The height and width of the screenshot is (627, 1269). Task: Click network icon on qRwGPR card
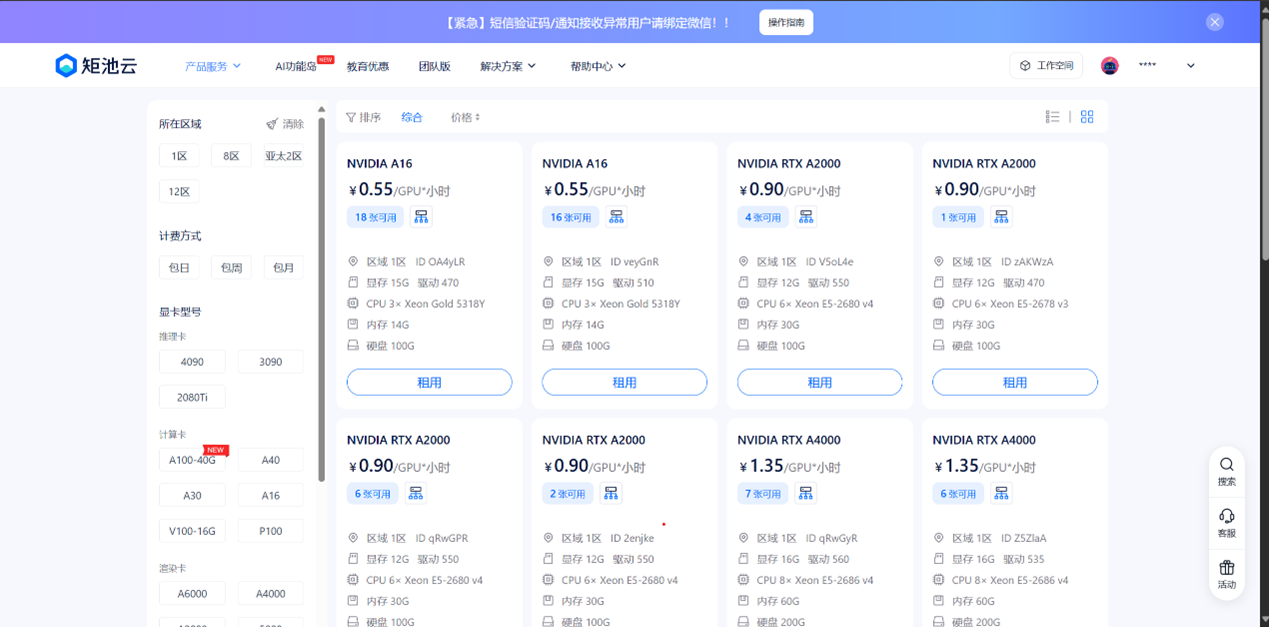[x=416, y=493]
